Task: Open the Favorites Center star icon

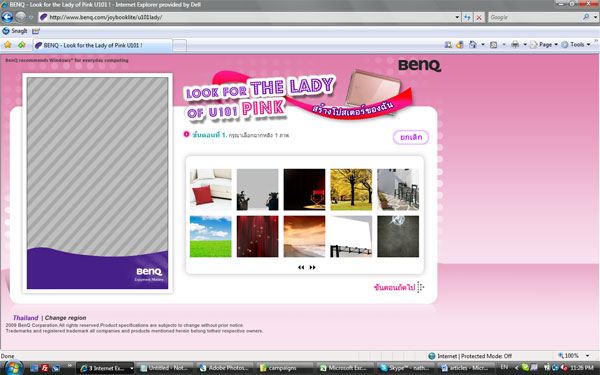Action: point(8,45)
